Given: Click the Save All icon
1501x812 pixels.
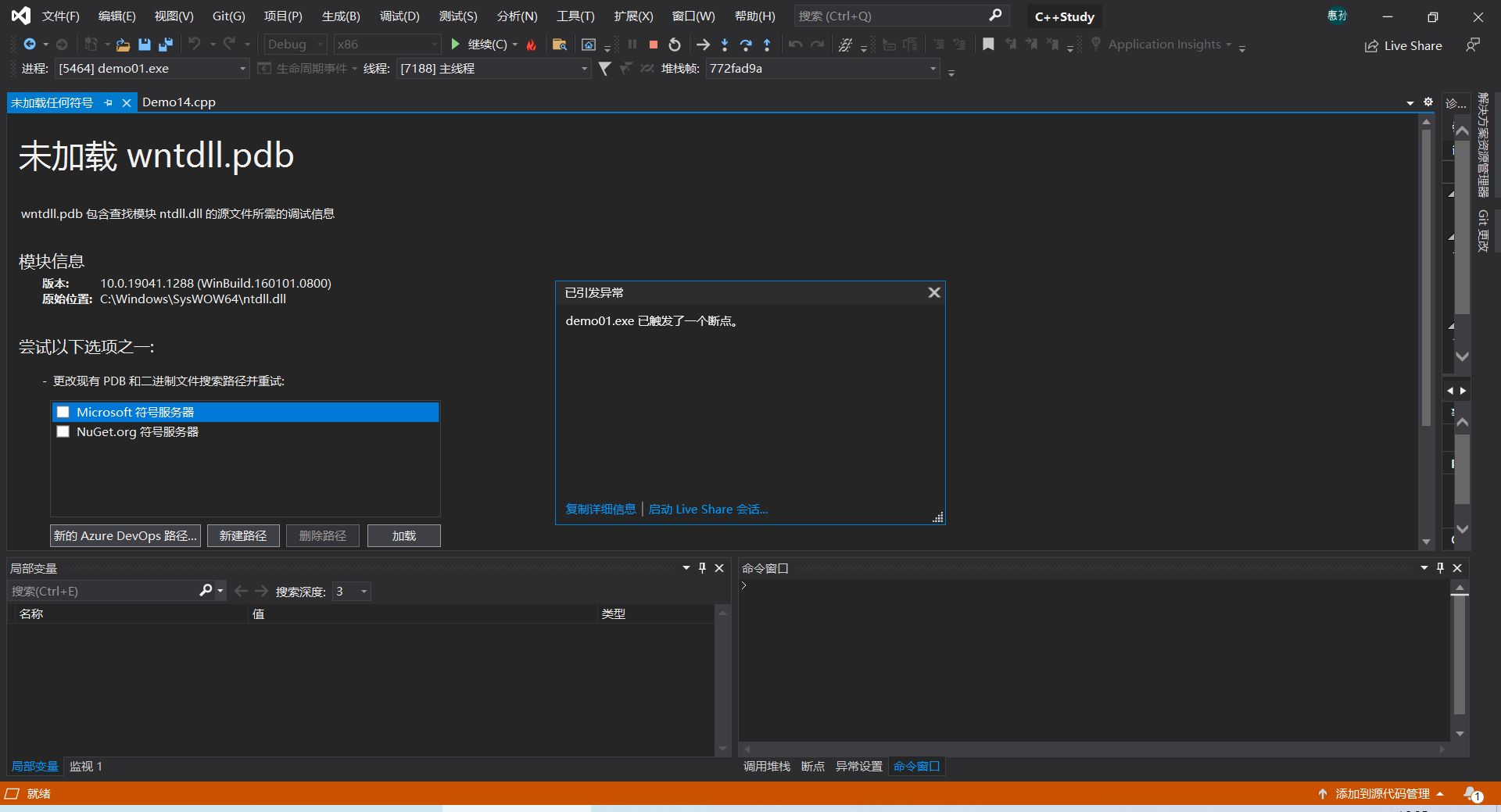Looking at the screenshot, I should [x=166, y=45].
